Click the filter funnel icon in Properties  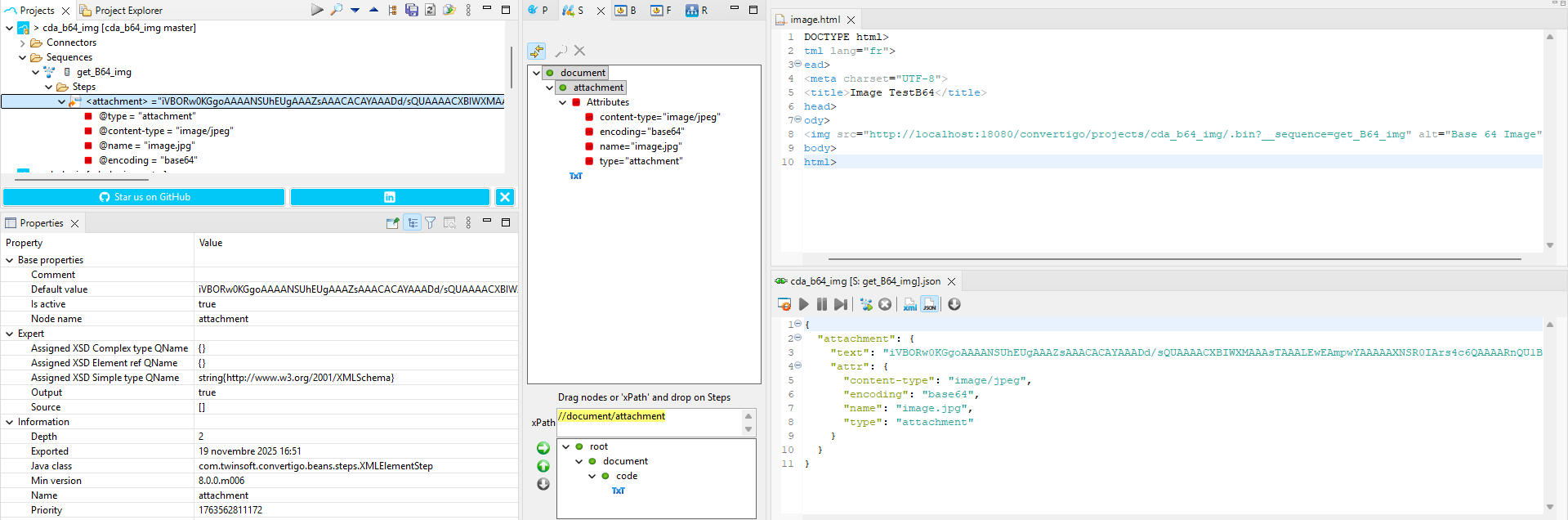(431, 223)
